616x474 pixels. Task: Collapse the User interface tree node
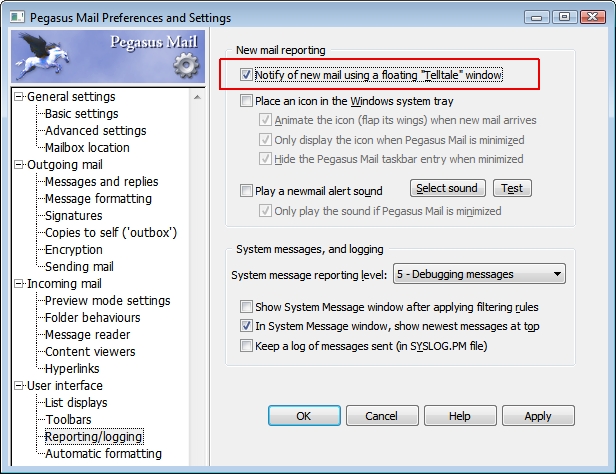(x=19, y=386)
